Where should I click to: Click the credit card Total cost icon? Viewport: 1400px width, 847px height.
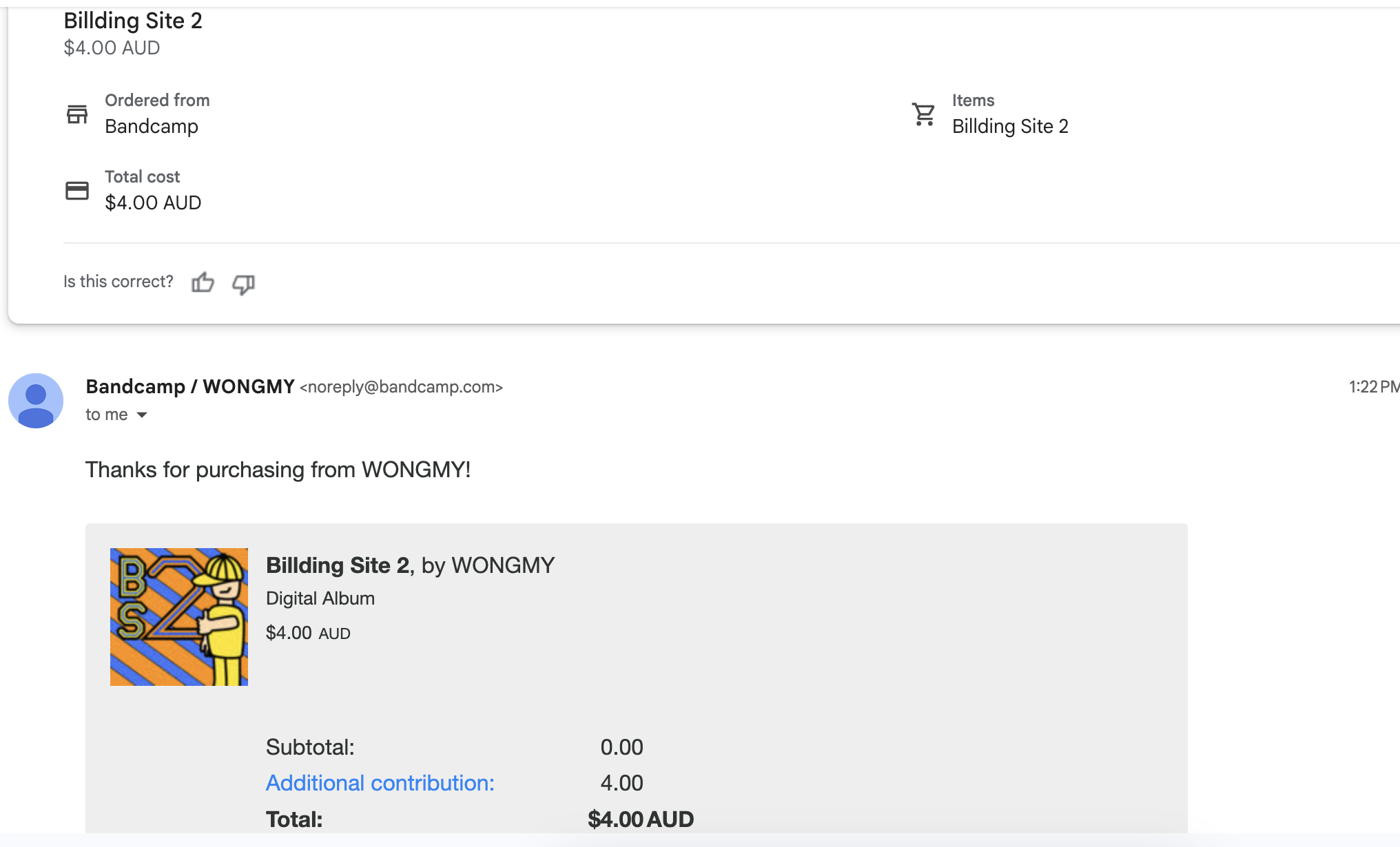(x=77, y=190)
